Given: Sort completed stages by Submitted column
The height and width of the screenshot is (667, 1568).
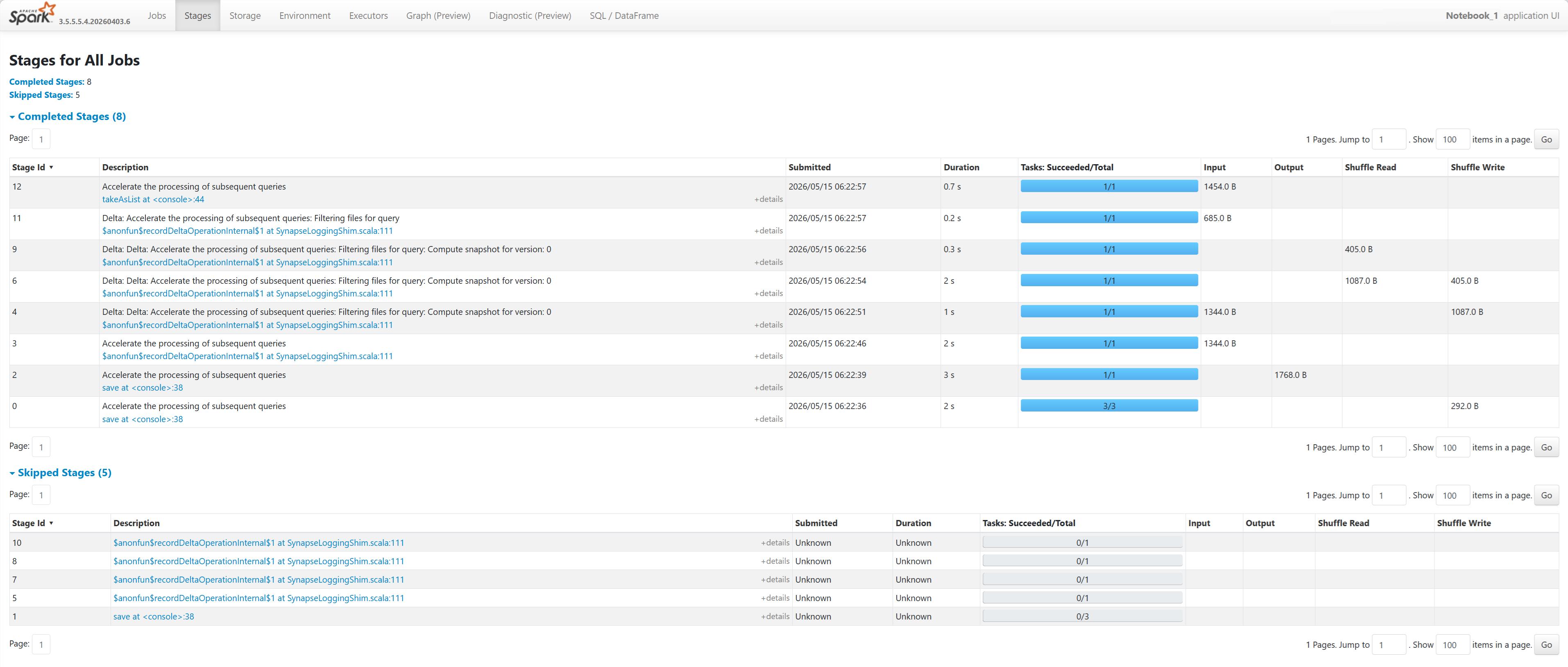Looking at the screenshot, I should (x=809, y=167).
